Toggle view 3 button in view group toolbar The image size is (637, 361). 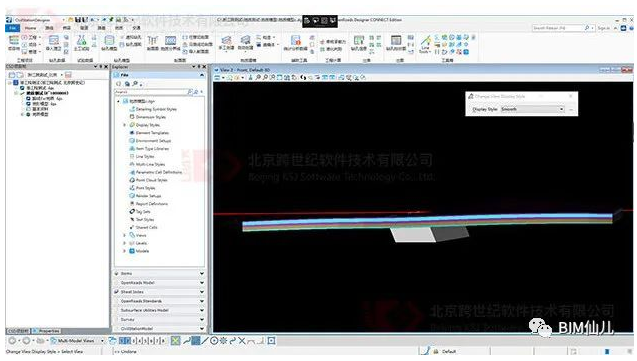[134, 341]
